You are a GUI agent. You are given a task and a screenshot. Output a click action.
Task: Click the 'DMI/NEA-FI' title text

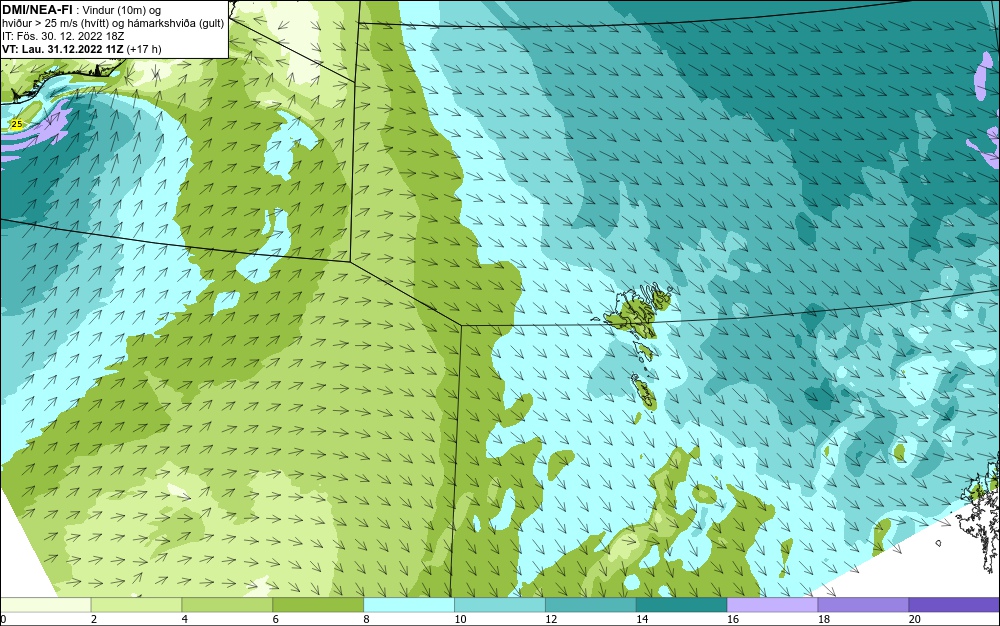tap(37, 10)
